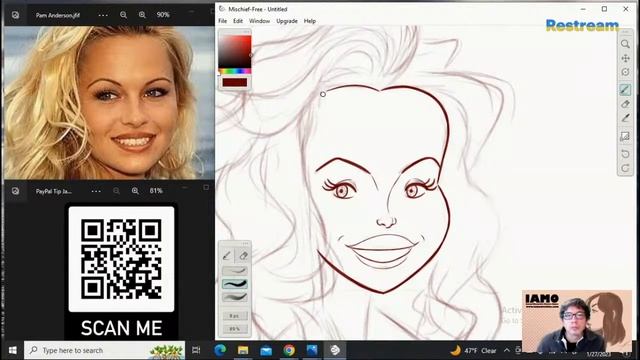Click the QR code image
Screen dimensions: 640x360
click(121, 259)
